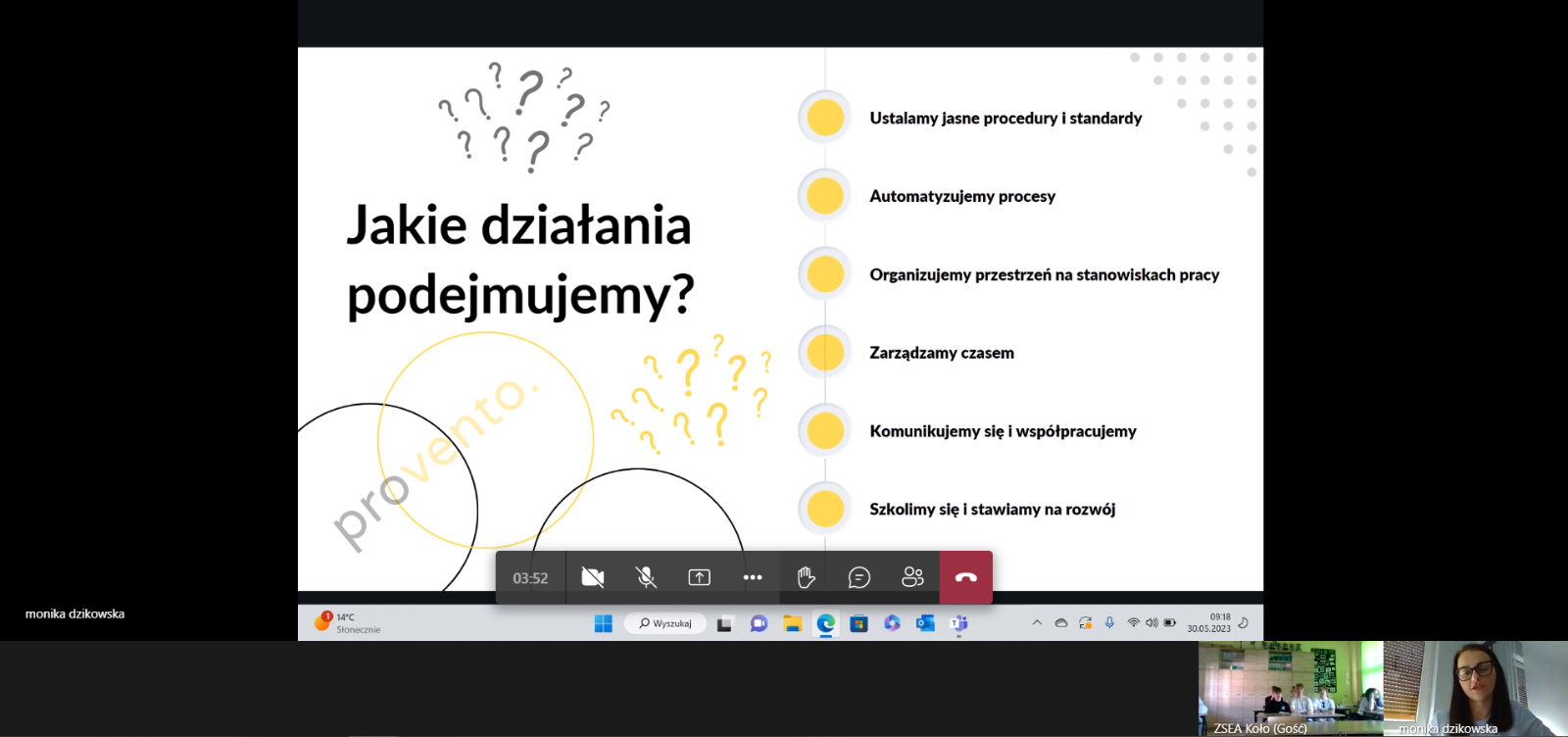Click the Wyszukaj search box
The width and height of the screenshot is (1568, 737).
pos(665,623)
